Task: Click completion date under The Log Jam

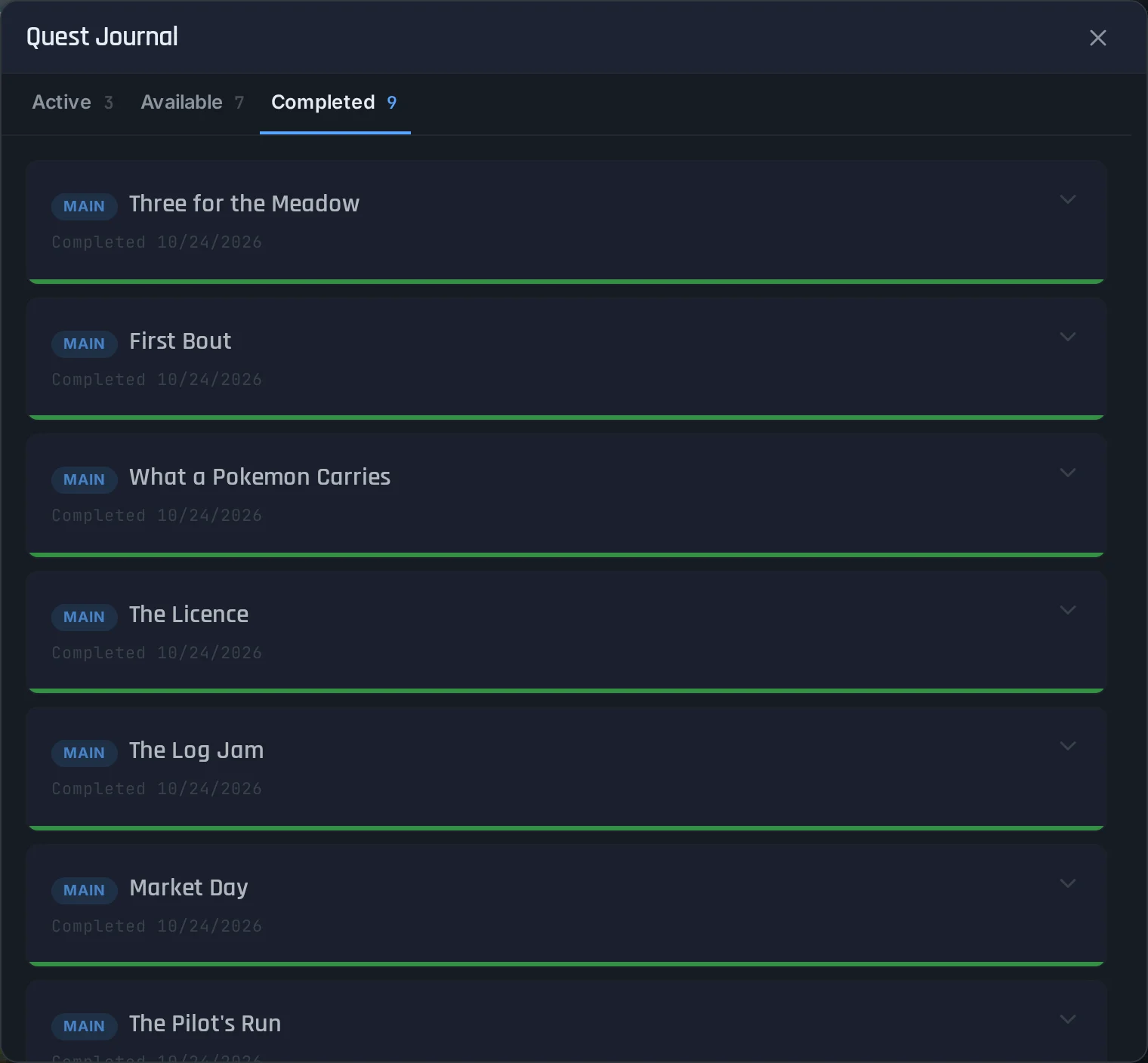Action: click(157, 789)
